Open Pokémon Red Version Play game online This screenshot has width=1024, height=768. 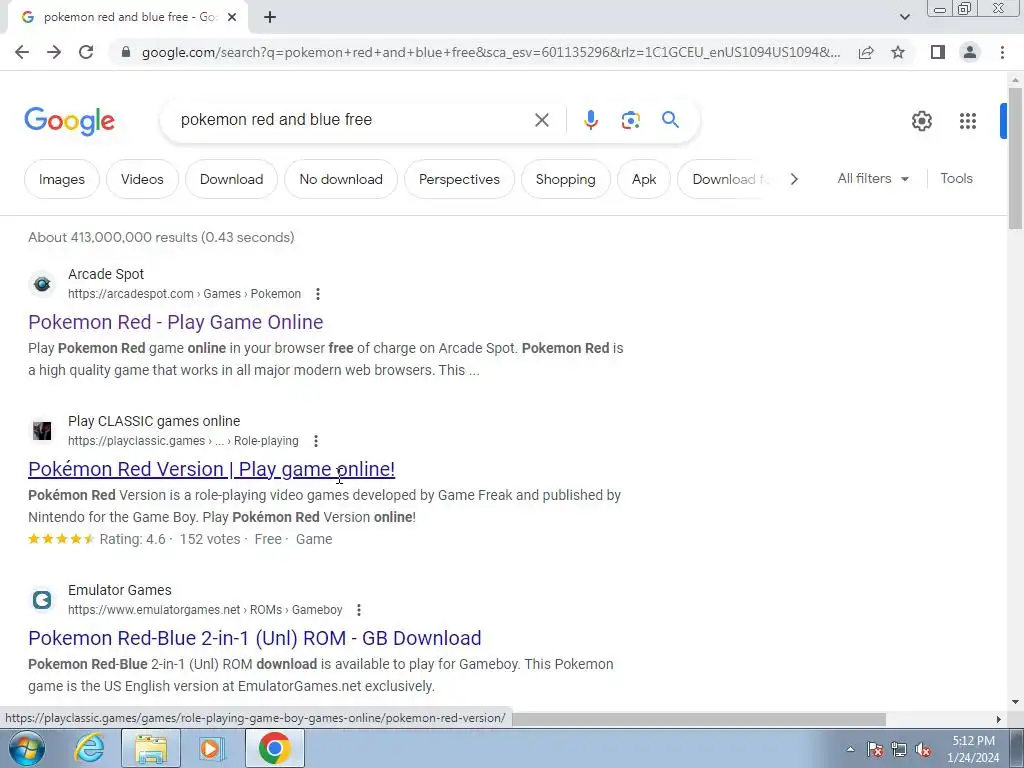point(212,469)
